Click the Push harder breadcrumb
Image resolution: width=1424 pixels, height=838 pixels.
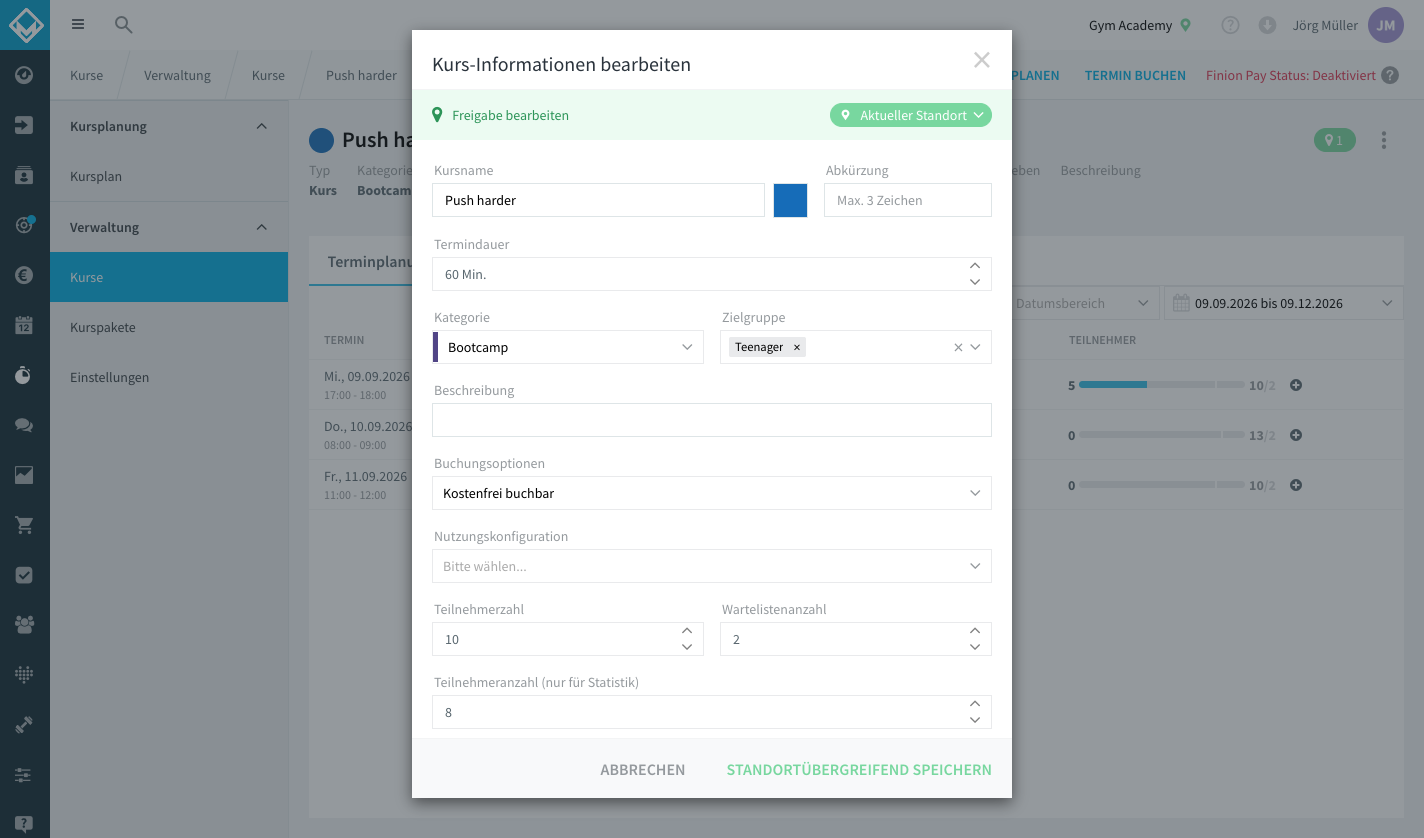tap(361, 75)
